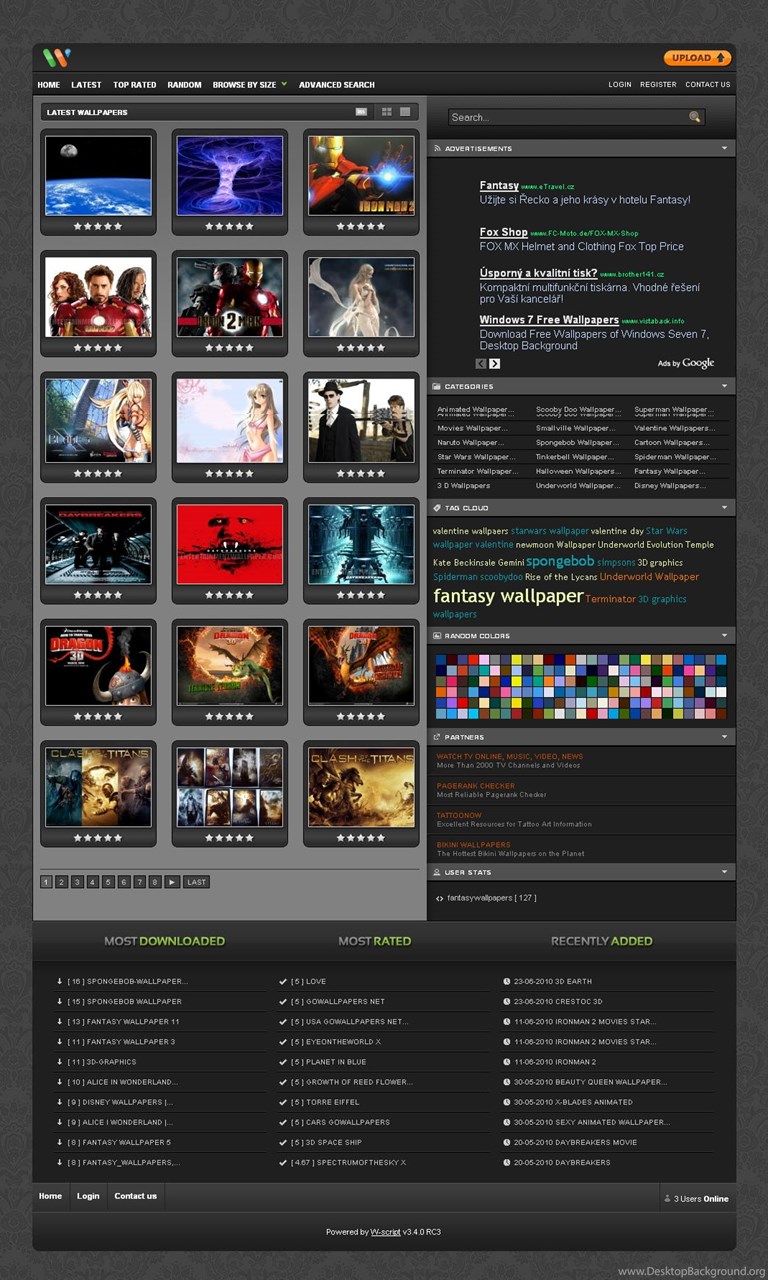The width and height of the screenshot is (768, 1280).
Task: Open the red Daybreakers face thumbnail
Action: tap(230, 544)
